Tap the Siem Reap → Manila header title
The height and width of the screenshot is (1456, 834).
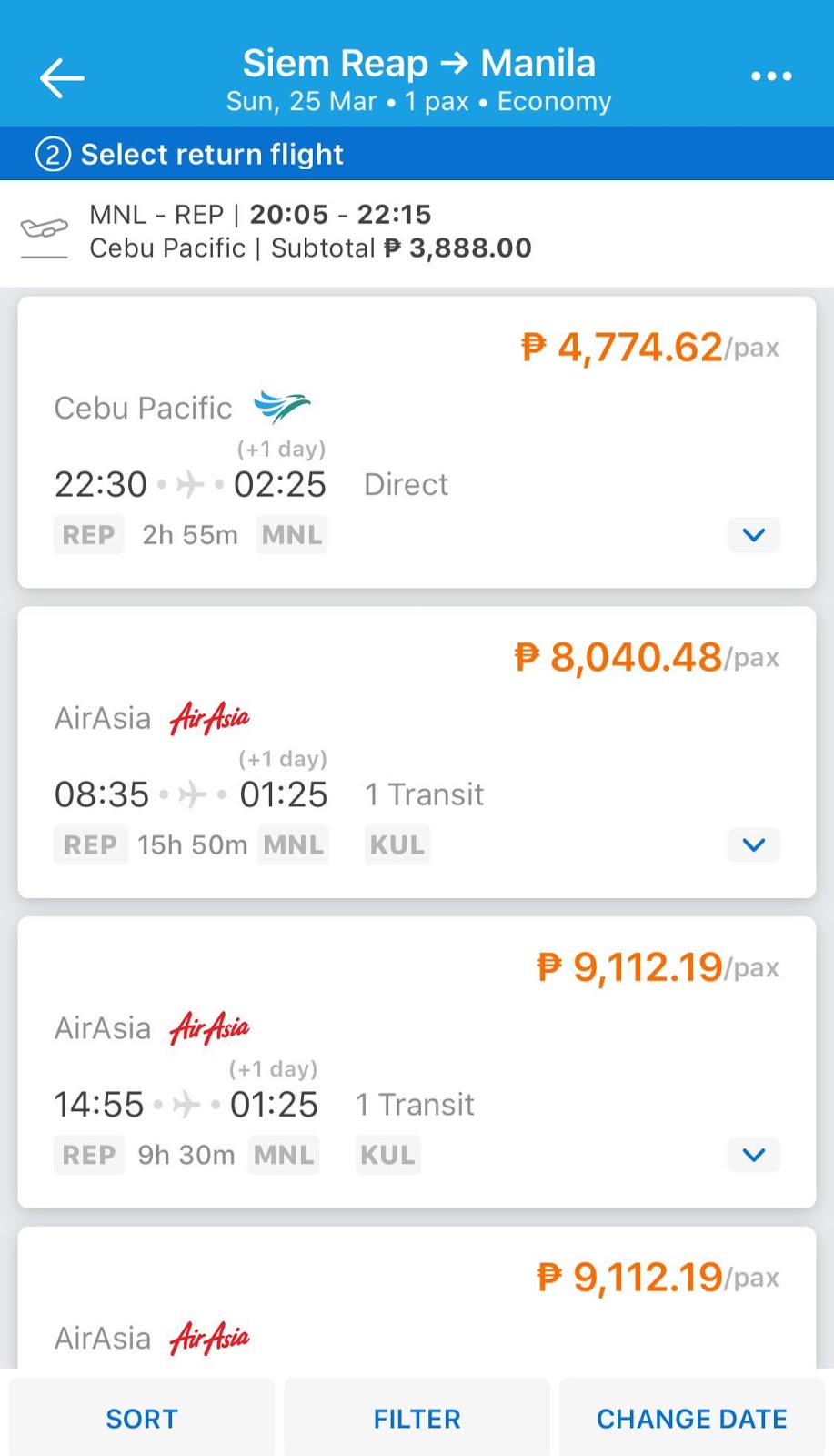click(418, 64)
